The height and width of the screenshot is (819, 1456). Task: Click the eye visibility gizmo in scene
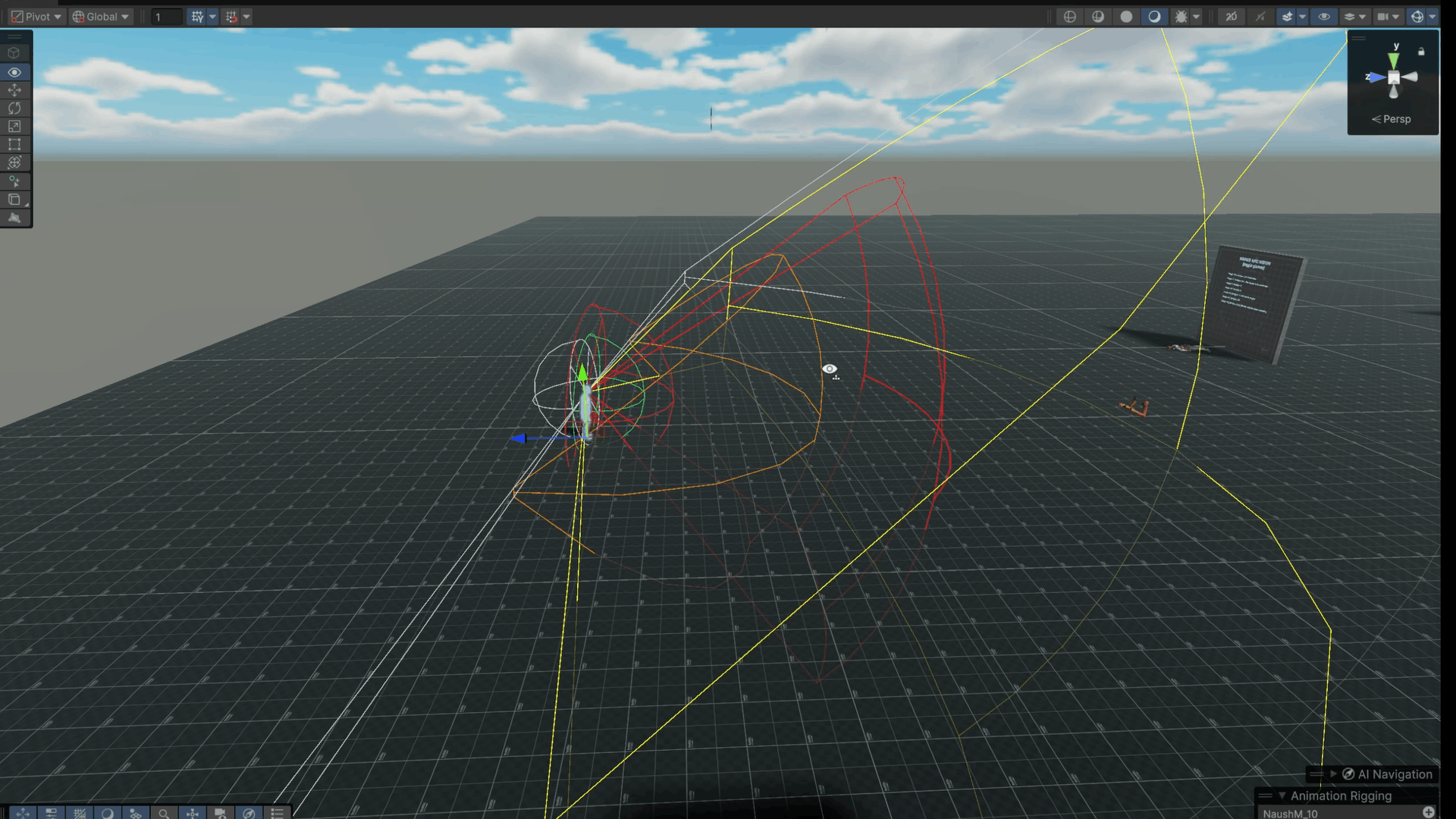coord(830,369)
